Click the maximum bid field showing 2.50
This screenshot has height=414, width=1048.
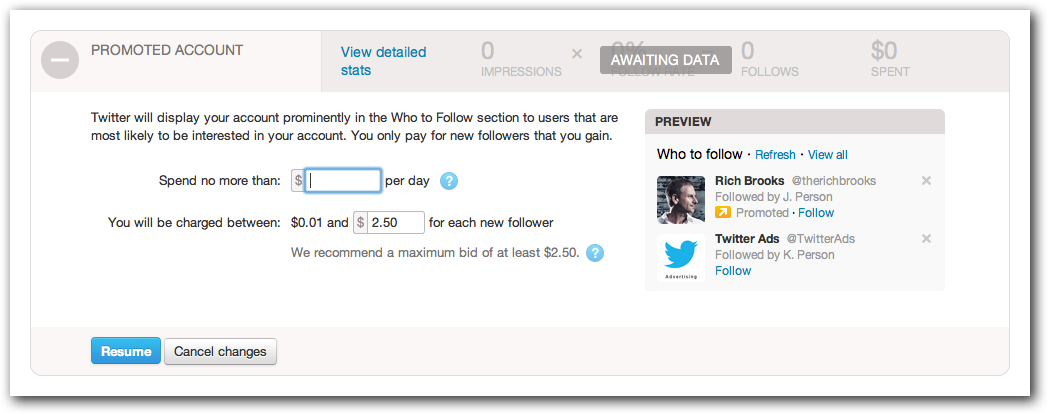[x=396, y=222]
